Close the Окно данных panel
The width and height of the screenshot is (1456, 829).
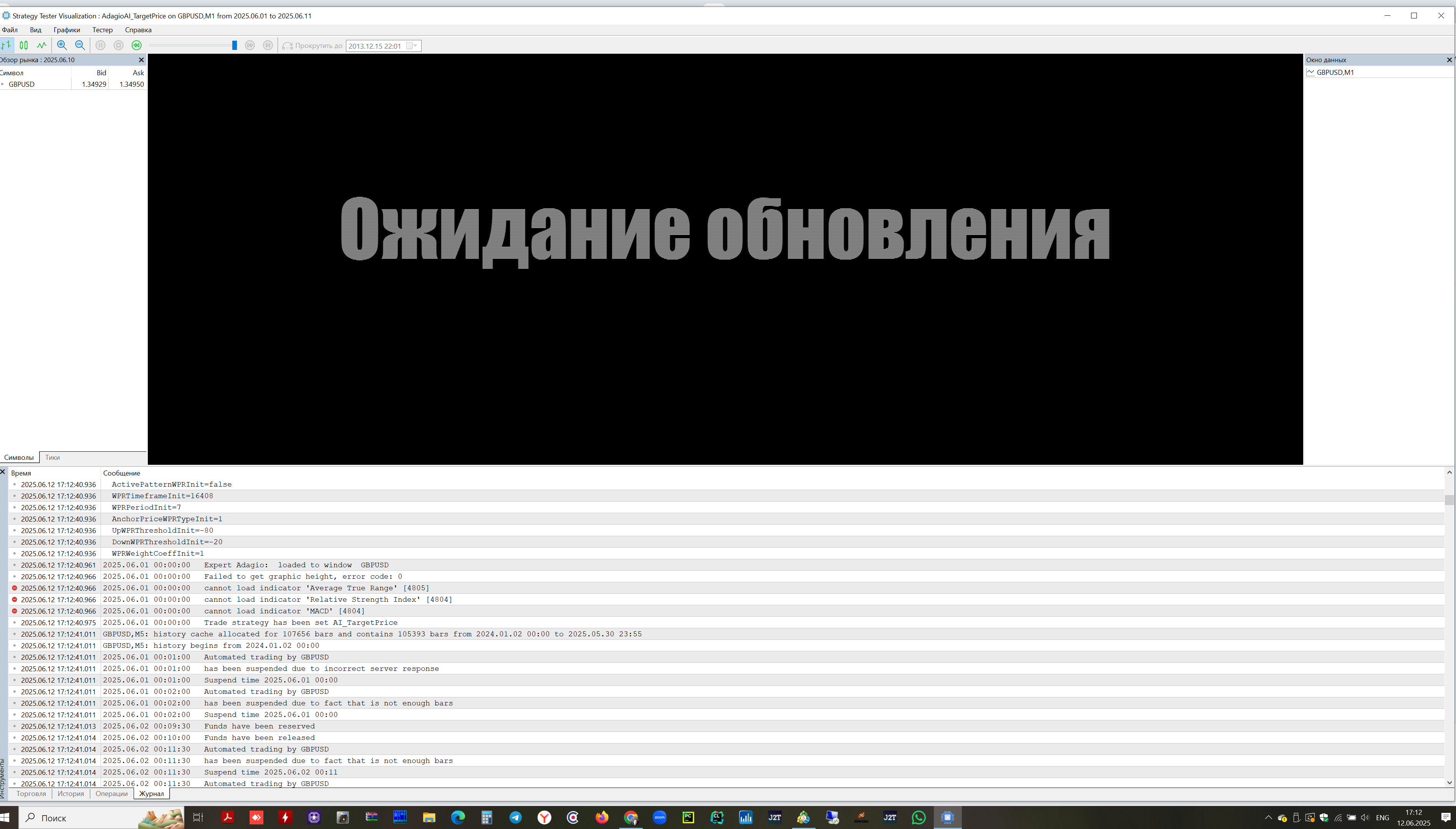[1449, 60]
